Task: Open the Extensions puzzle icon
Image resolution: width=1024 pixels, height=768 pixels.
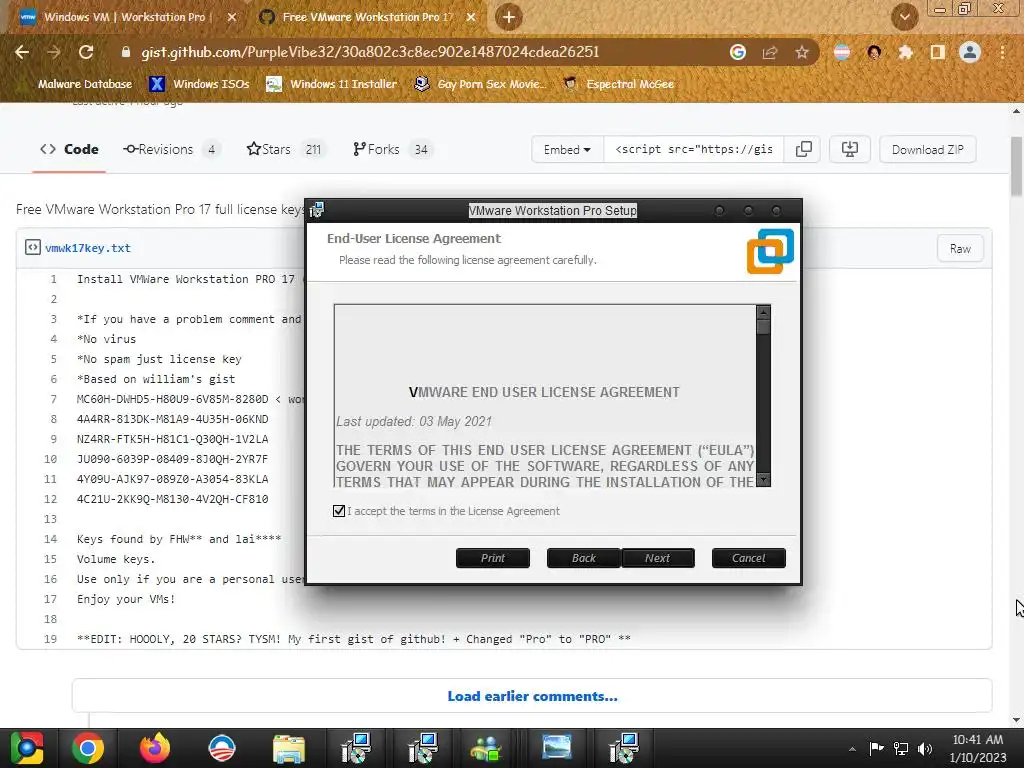Action: [x=906, y=52]
